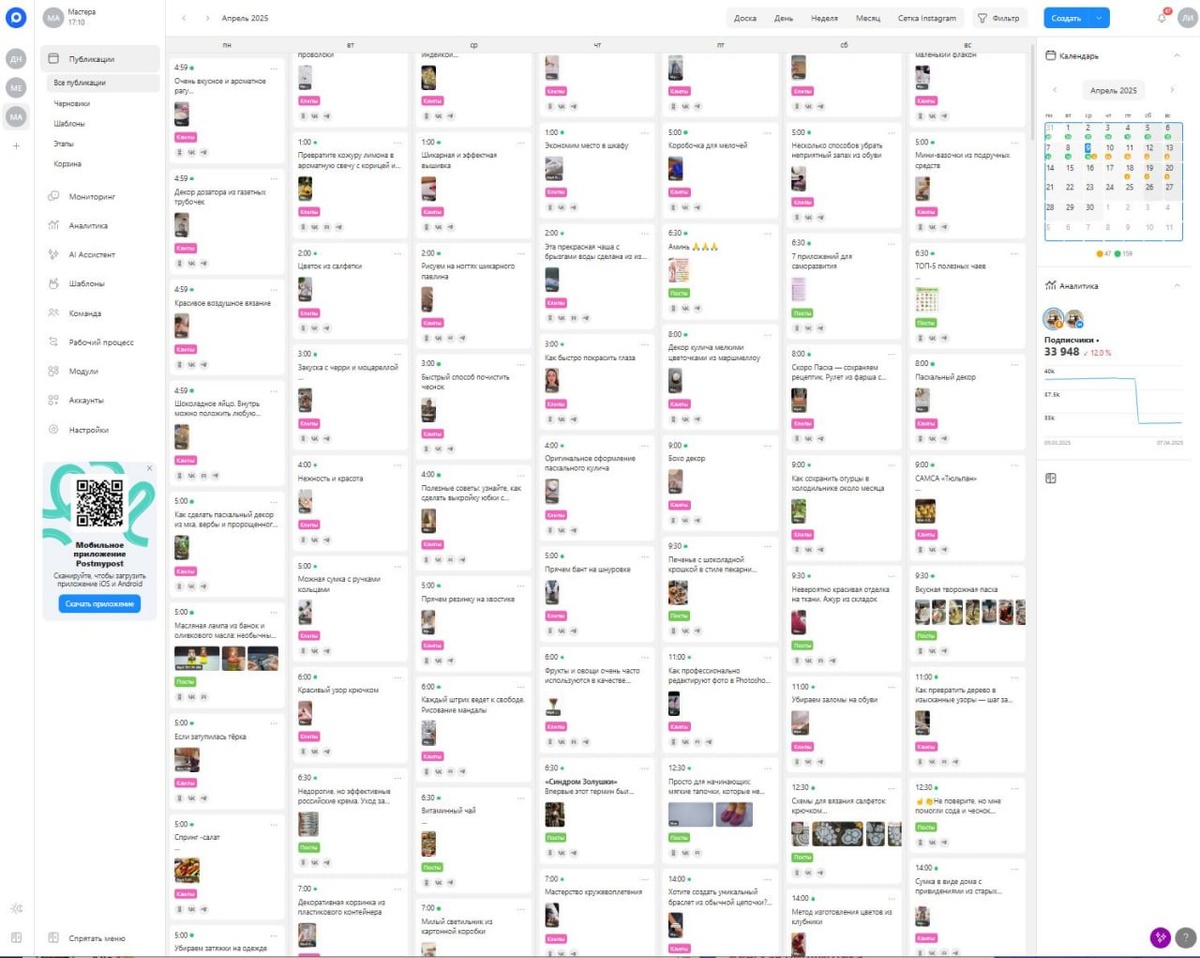This screenshot has width=1200, height=958.
Task: Open Черновики submenu item
Action: point(72,103)
